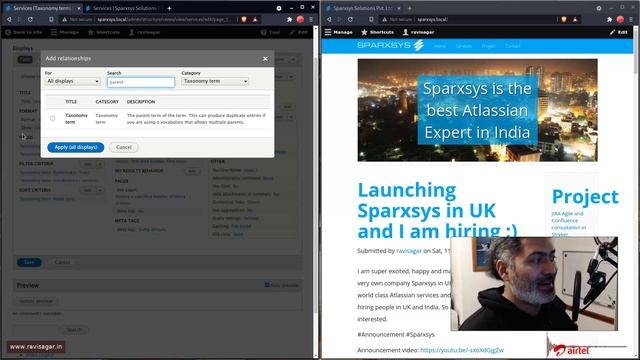Image resolution: width=640 pixels, height=360 pixels.
Task: Reload the page in the left browser
Action: click(x=30, y=19)
